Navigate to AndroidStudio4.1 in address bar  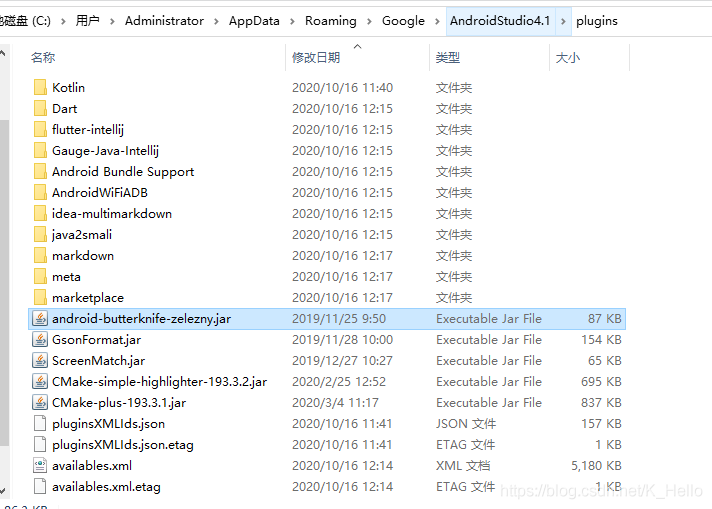click(500, 21)
